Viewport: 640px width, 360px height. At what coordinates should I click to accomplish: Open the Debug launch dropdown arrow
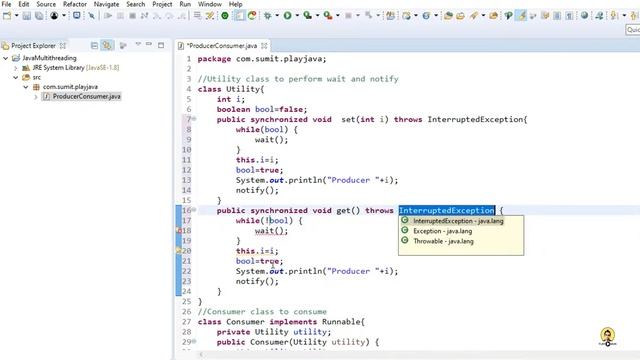(x=277, y=16)
